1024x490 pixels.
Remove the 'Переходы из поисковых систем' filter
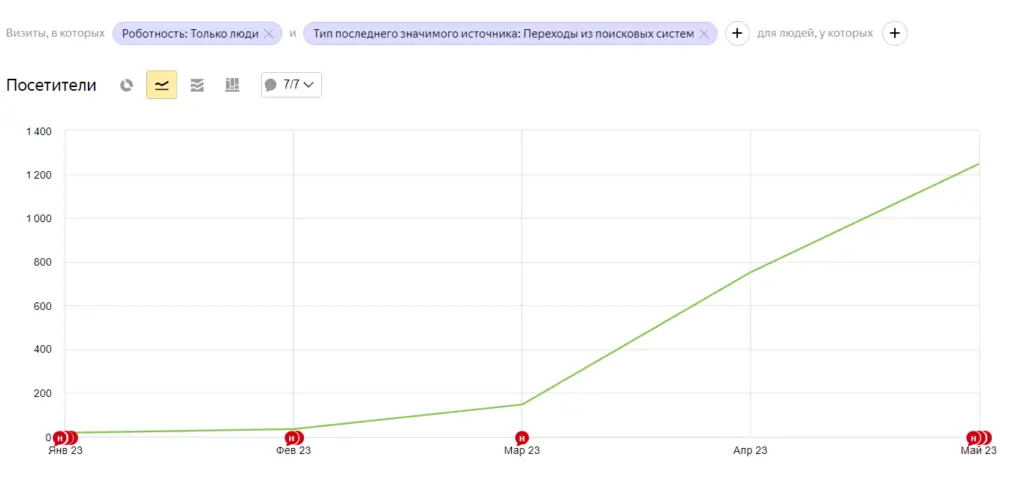click(704, 34)
